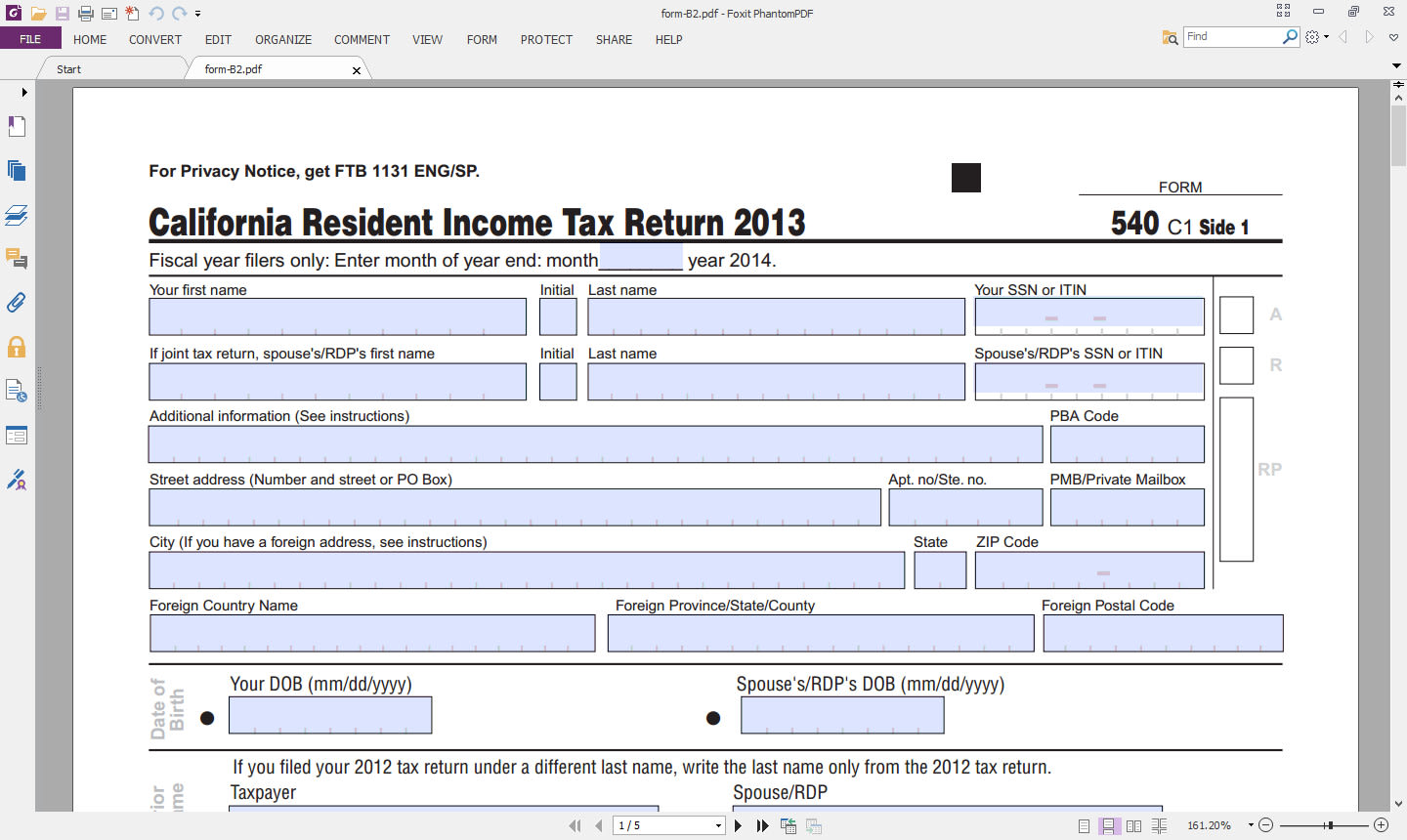Jump to the last page
The image size is (1407, 840).
click(763, 826)
